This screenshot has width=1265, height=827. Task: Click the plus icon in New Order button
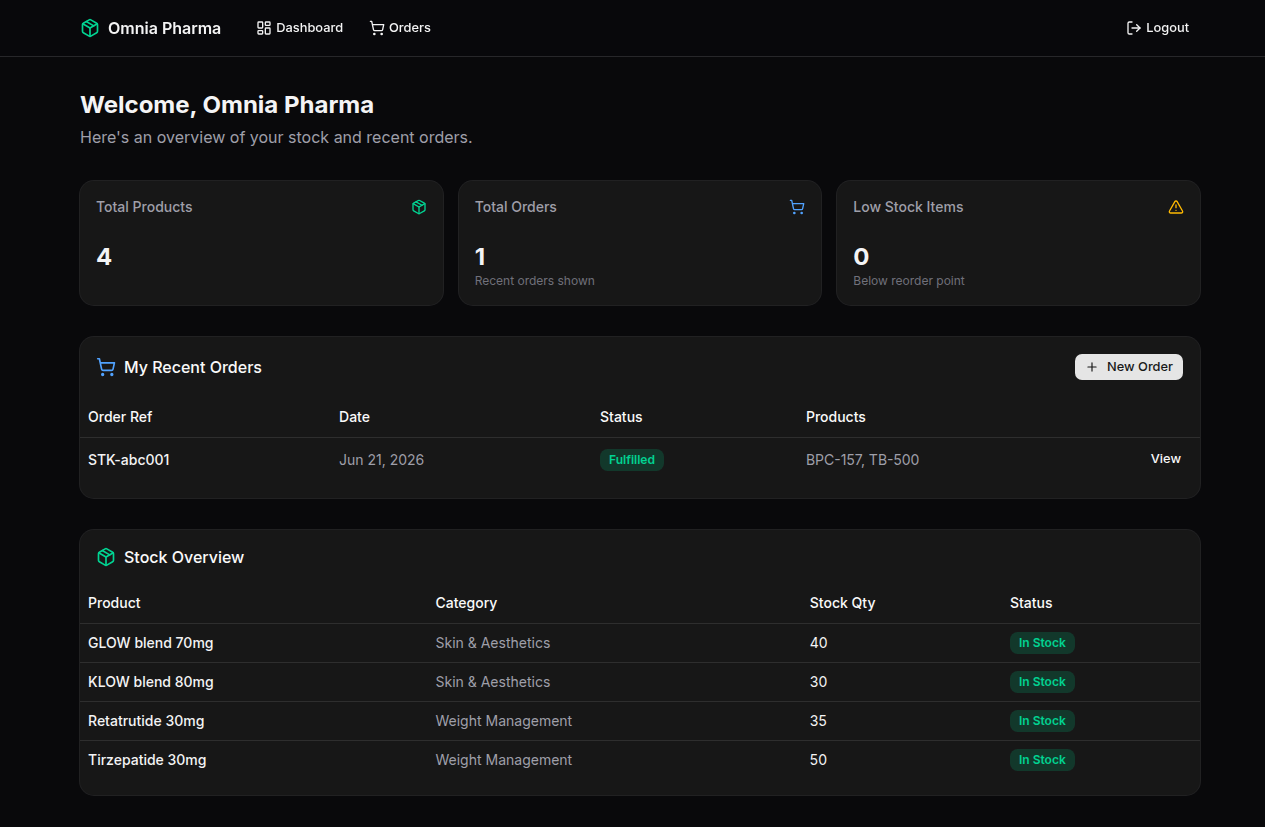click(x=1092, y=367)
